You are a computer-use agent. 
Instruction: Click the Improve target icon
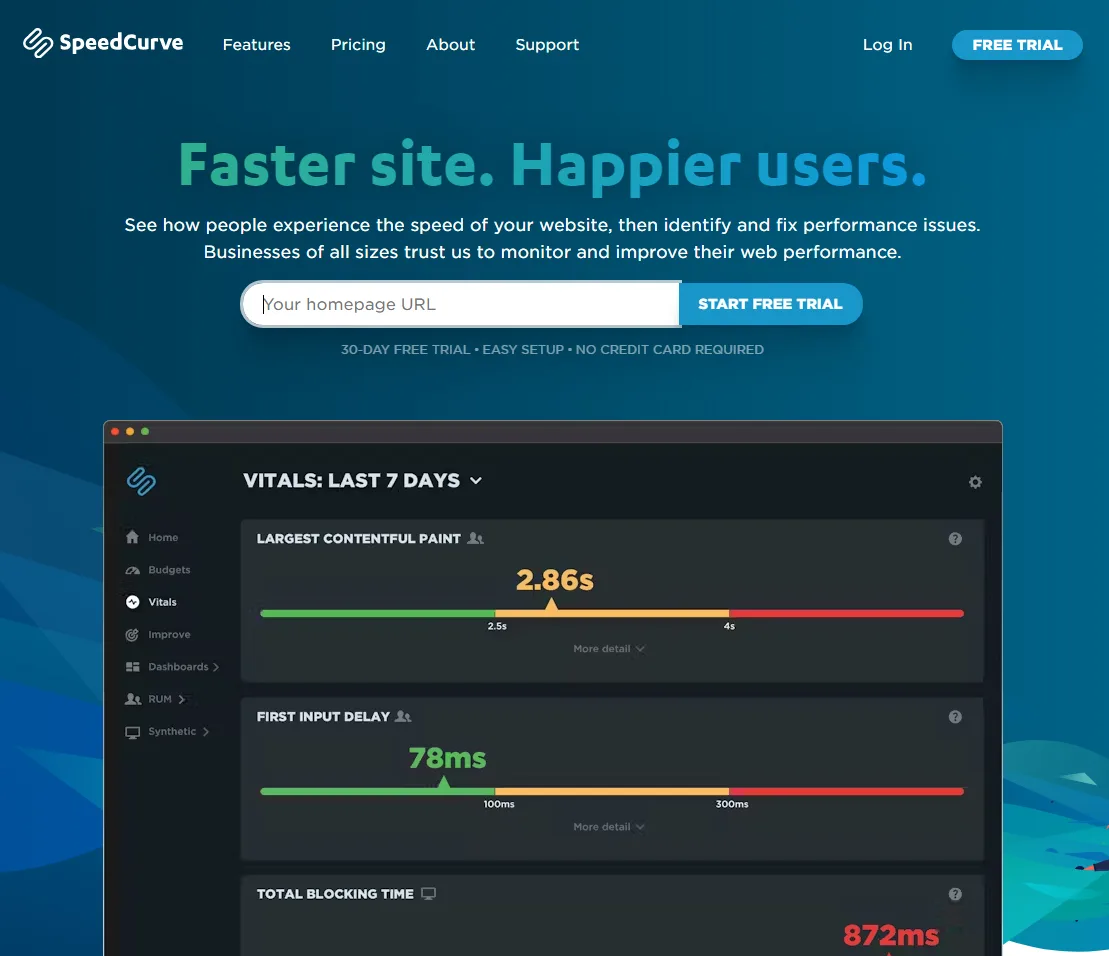pos(132,634)
